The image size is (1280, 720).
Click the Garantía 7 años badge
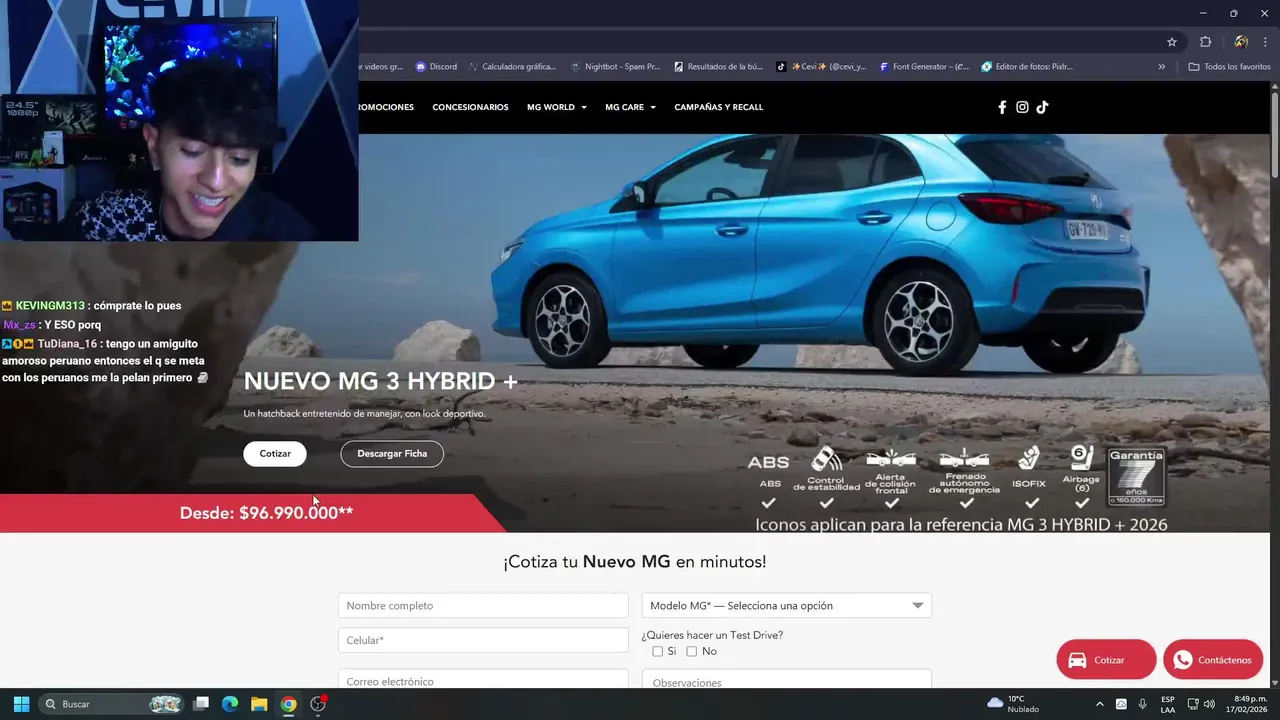tap(1137, 476)
